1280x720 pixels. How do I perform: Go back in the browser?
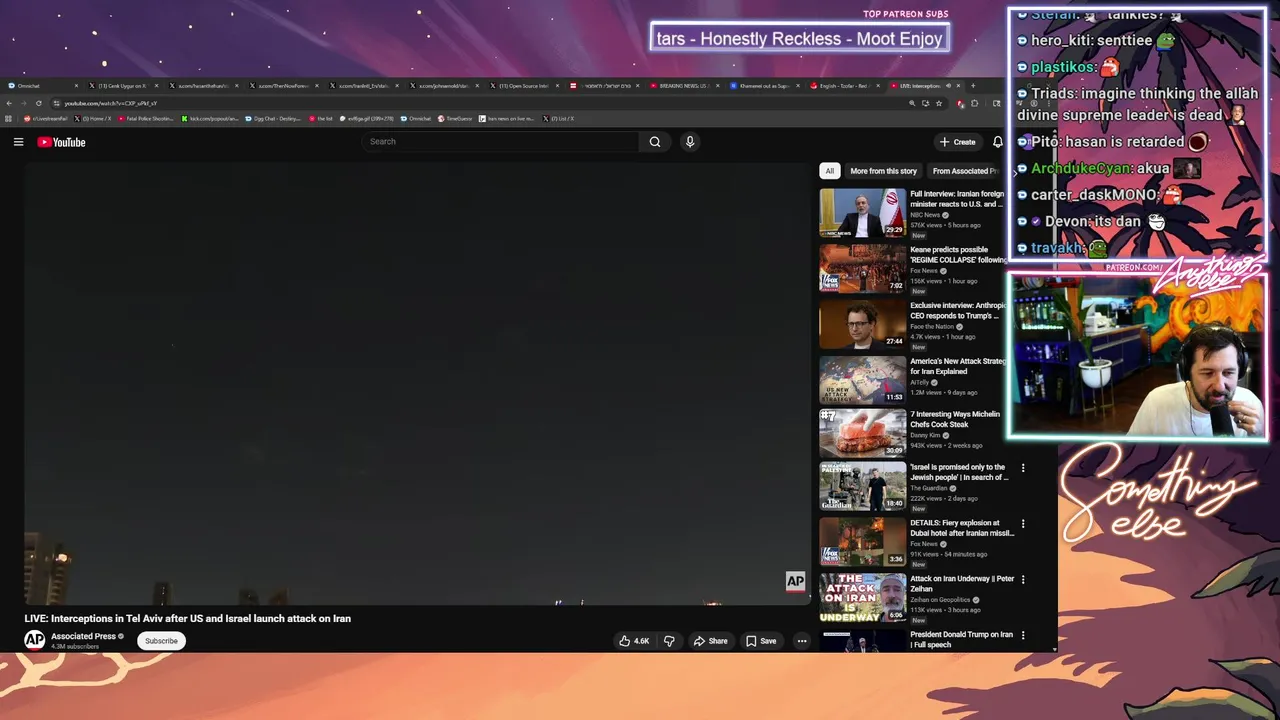pyautogui.click(x=9, y=103)
